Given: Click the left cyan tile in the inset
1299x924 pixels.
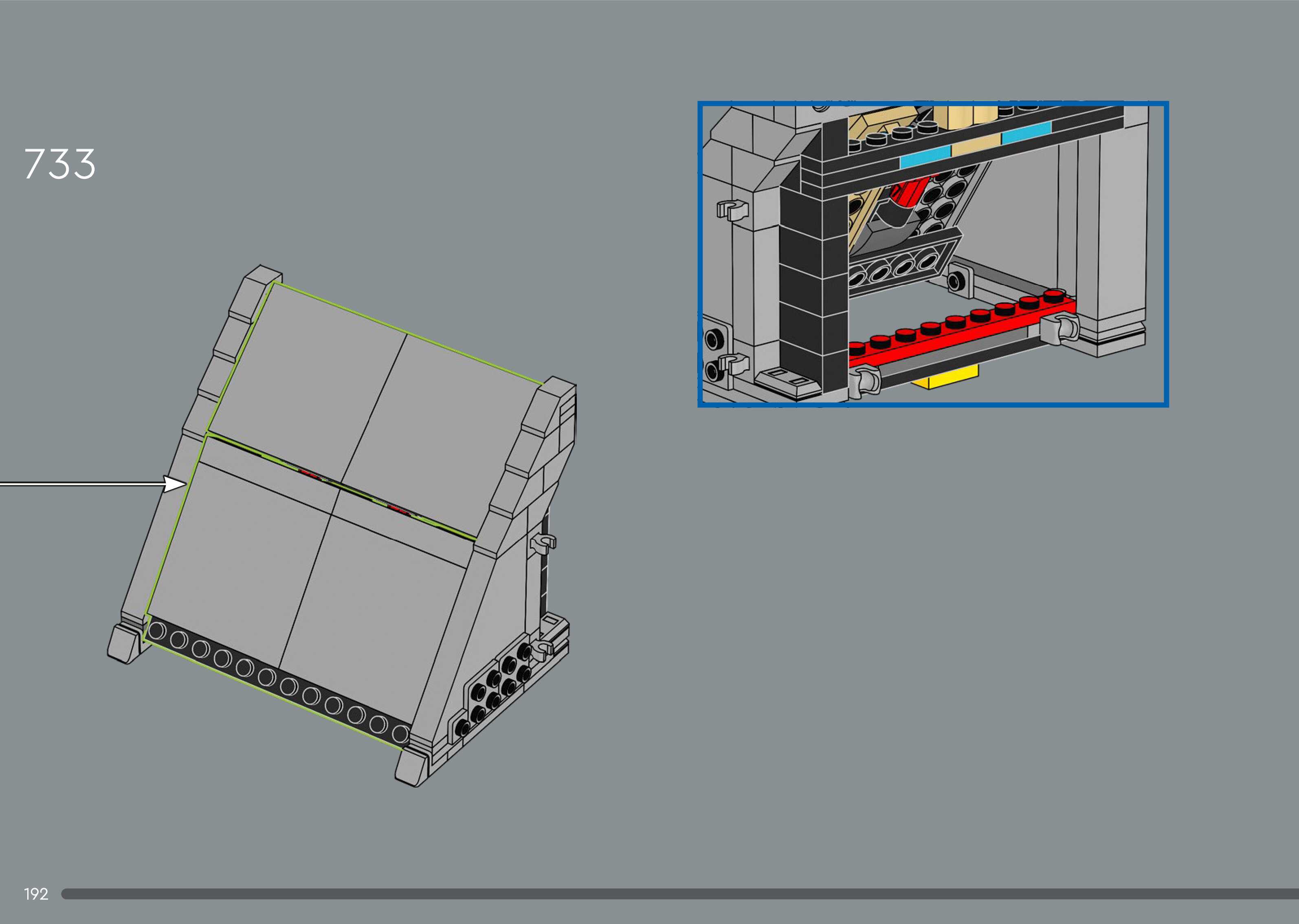Looking at the screenshot, I should coord(925,157).
